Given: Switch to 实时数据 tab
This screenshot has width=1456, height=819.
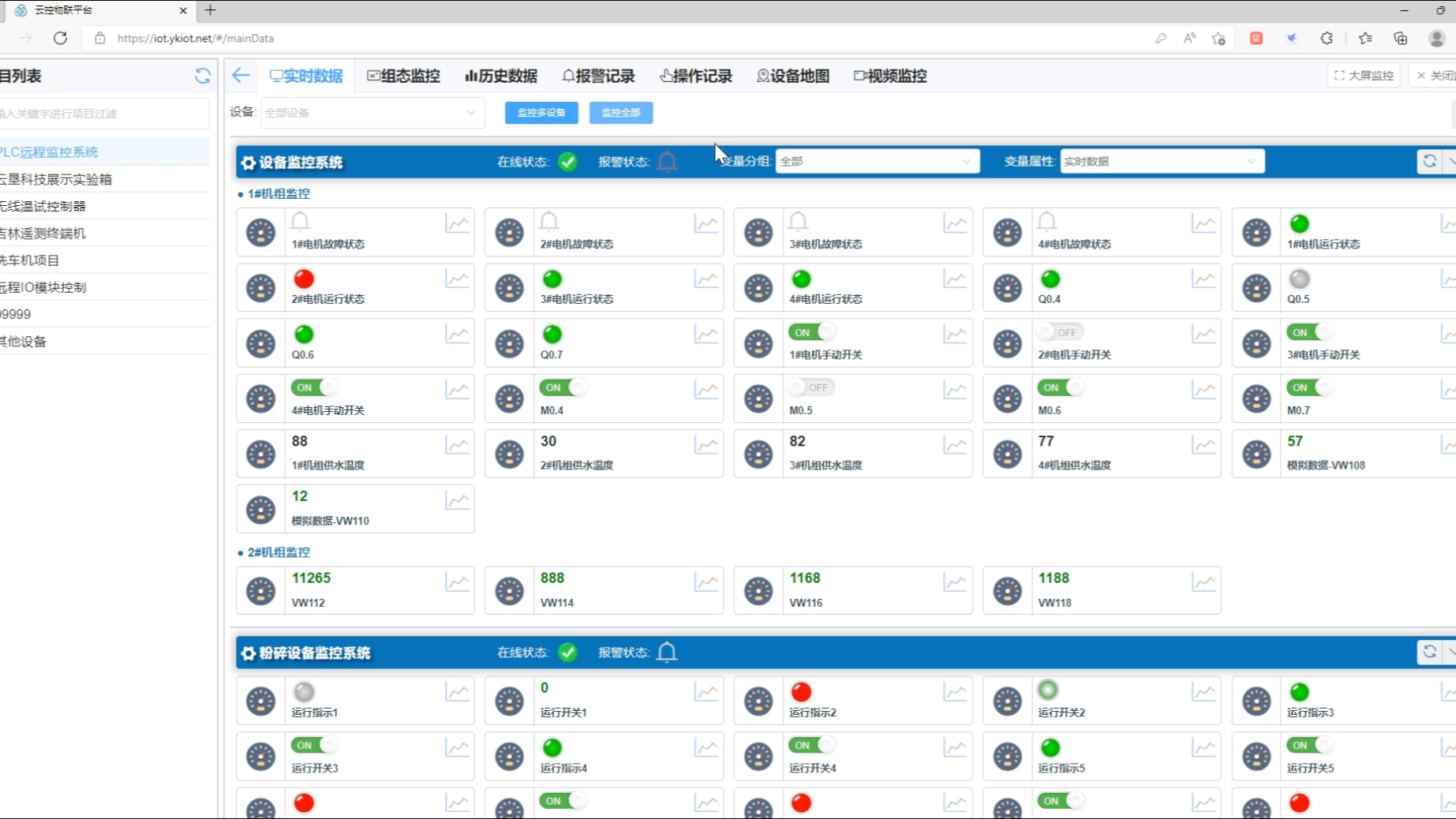Looking at the screenshot, I should (306, 76).
